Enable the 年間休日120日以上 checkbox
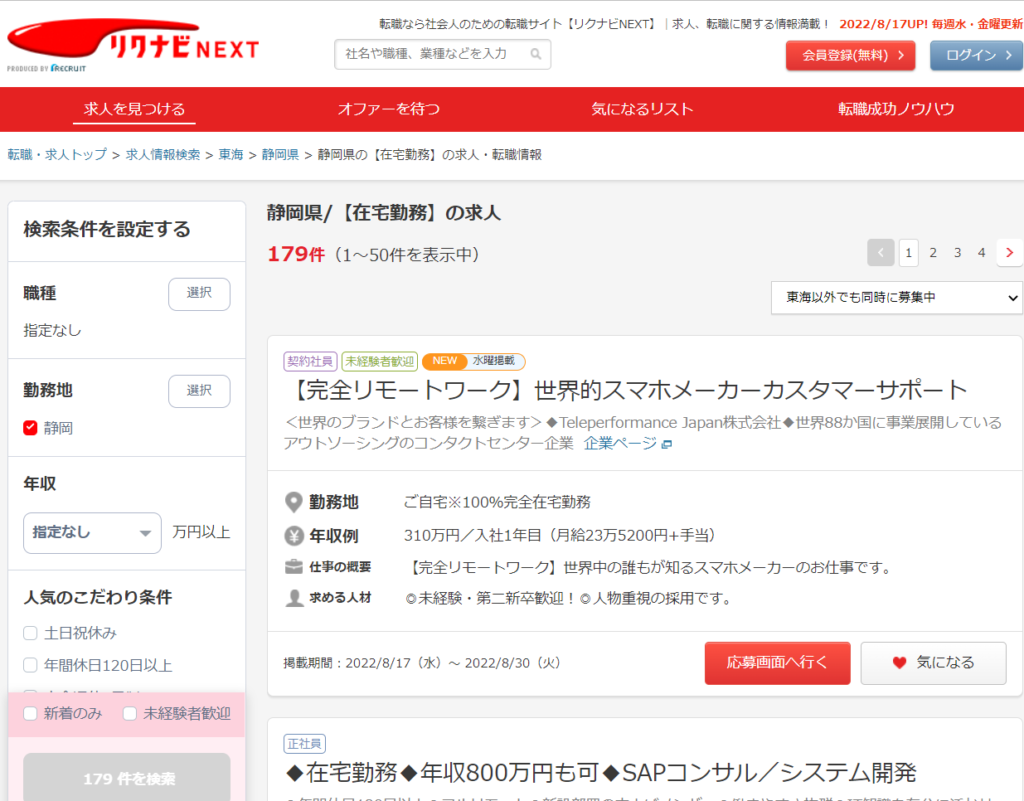The width and height of the screenshot is (1024, 801). point(30,665)
